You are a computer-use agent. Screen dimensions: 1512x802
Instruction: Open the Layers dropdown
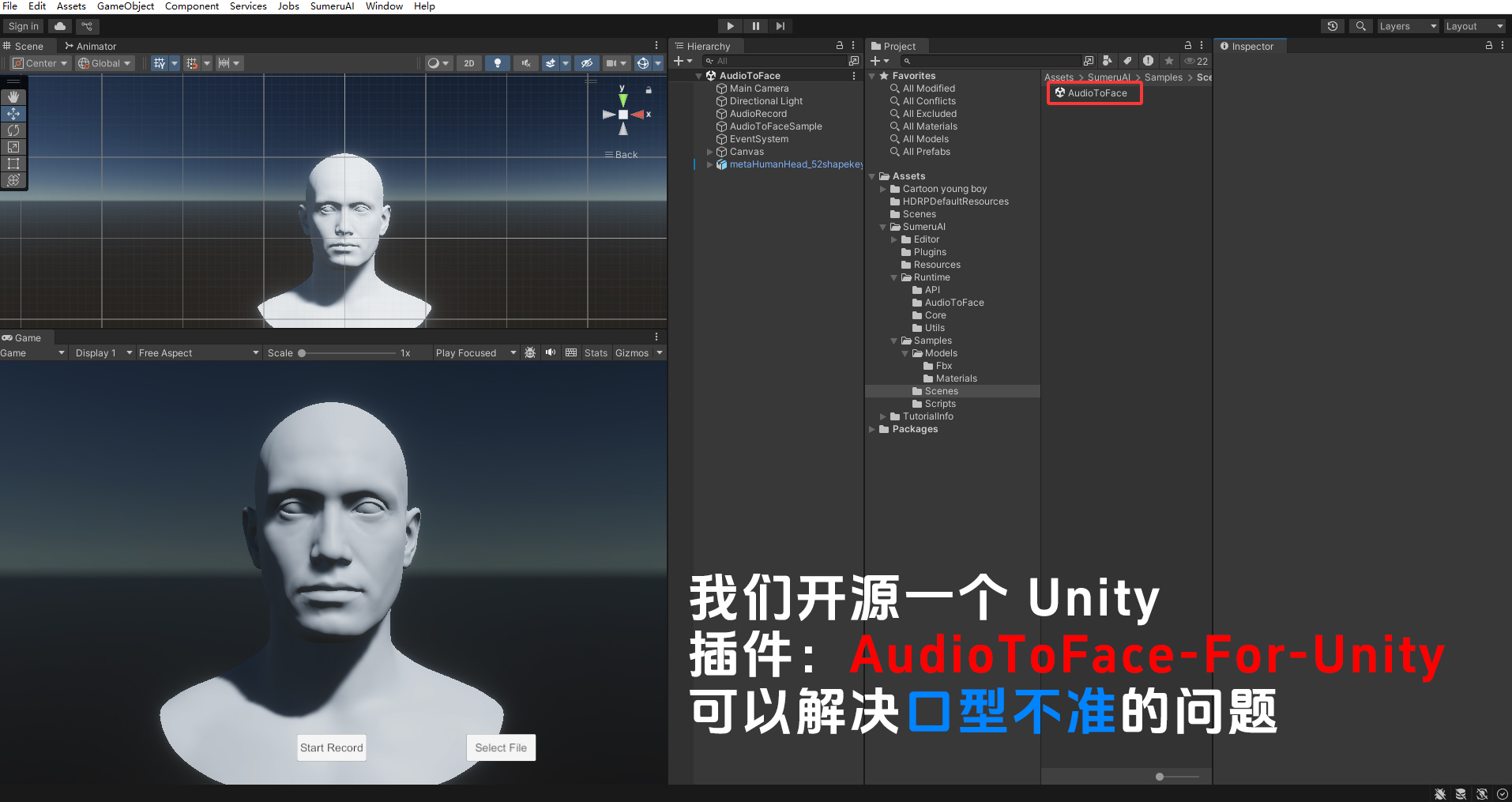(1408, 26)
